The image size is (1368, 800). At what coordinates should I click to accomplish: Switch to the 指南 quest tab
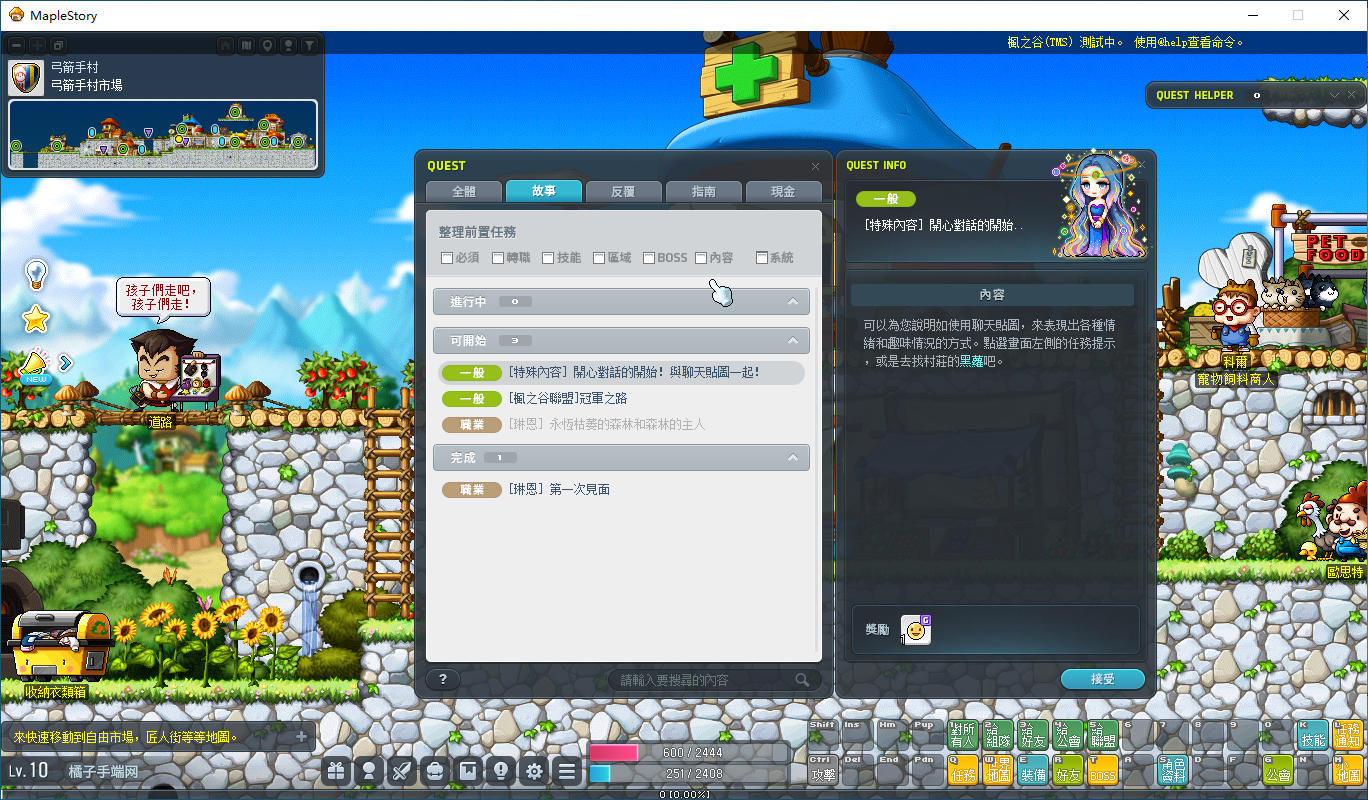pos(704,191)
